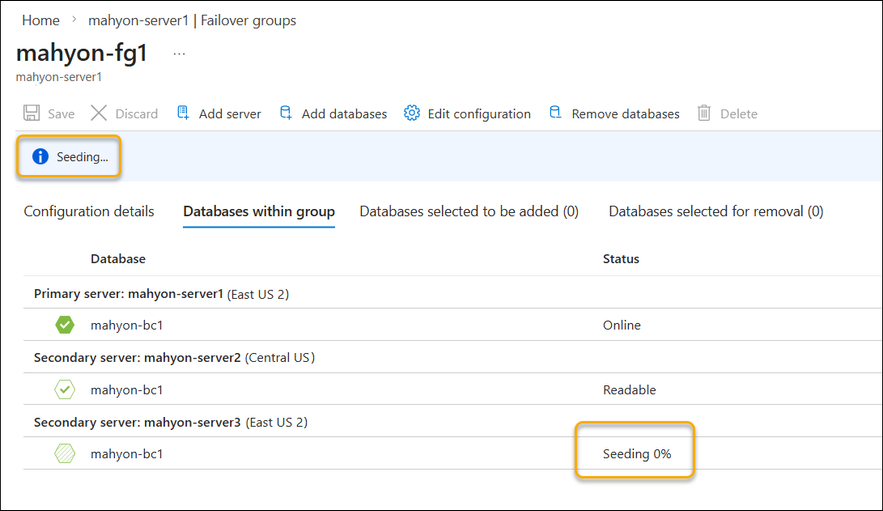883x511 pixels.
Task: Click the green online database icon
Action: pyautogui.click(x=65, y=325)
